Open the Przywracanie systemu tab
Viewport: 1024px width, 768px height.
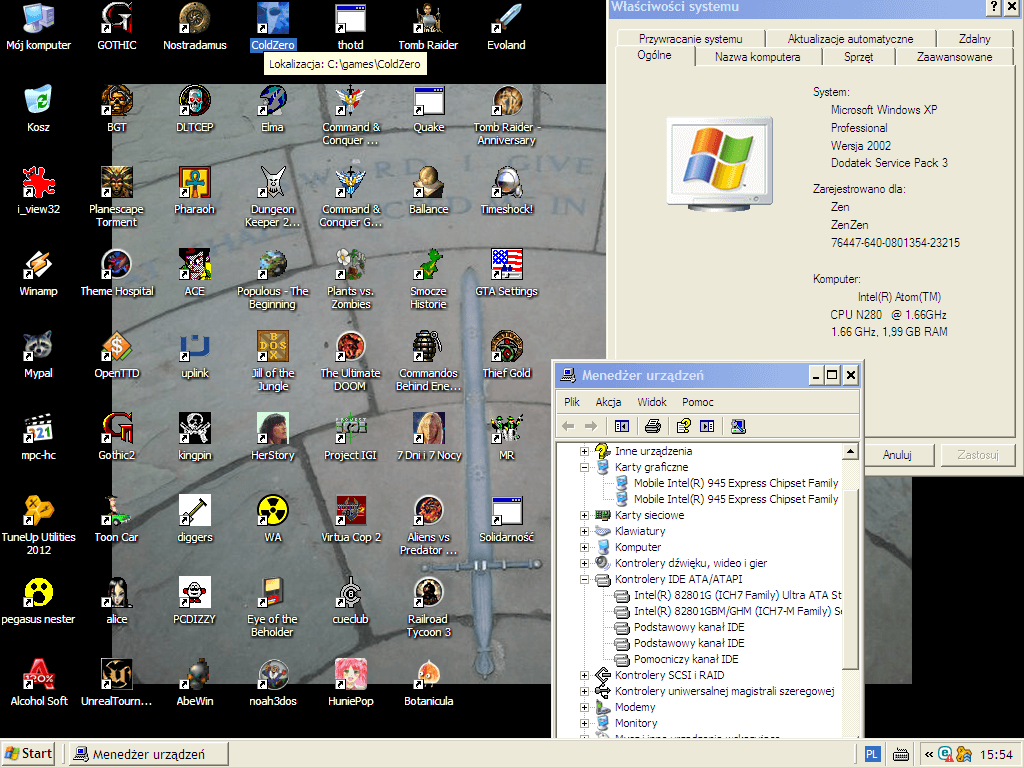(690, 39)
